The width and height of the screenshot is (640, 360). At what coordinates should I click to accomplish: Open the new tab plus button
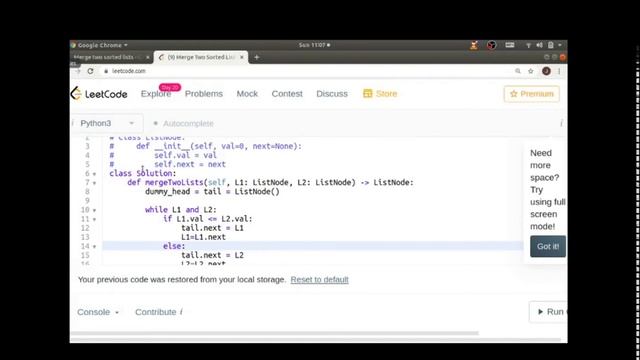(256, 57)
